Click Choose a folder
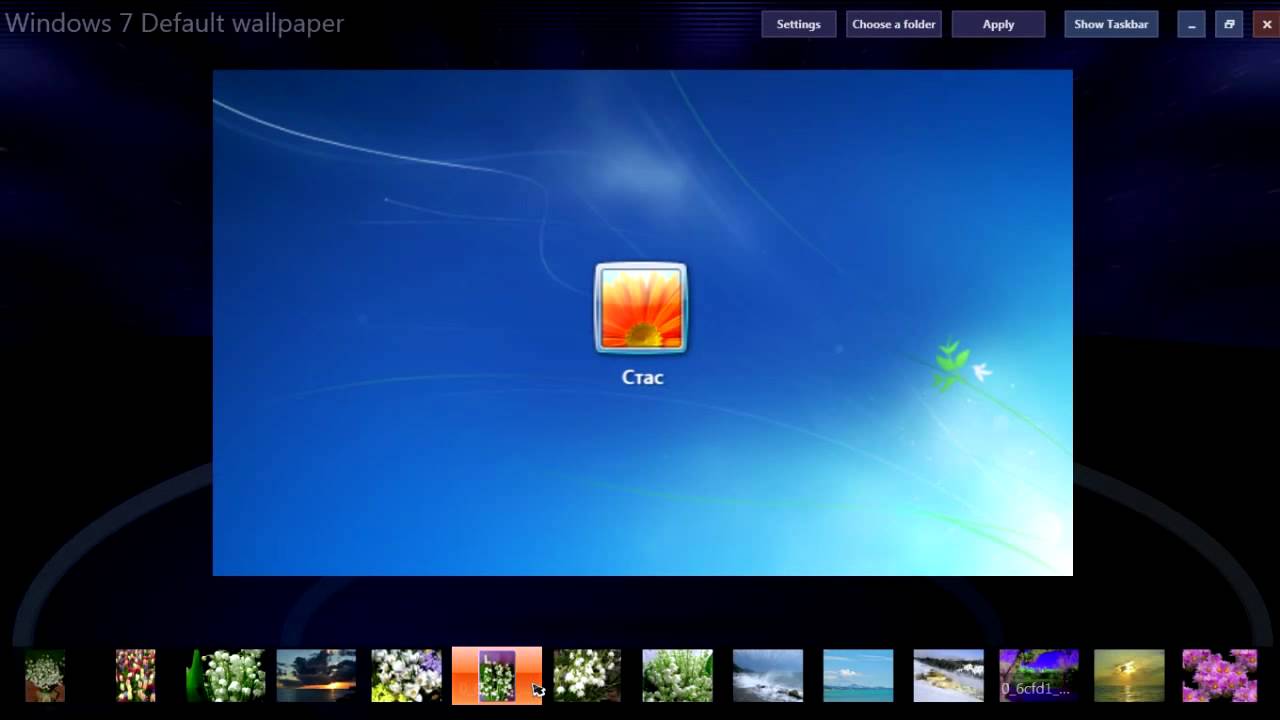This screenshot has width=1280, height=720. [893, 24]
